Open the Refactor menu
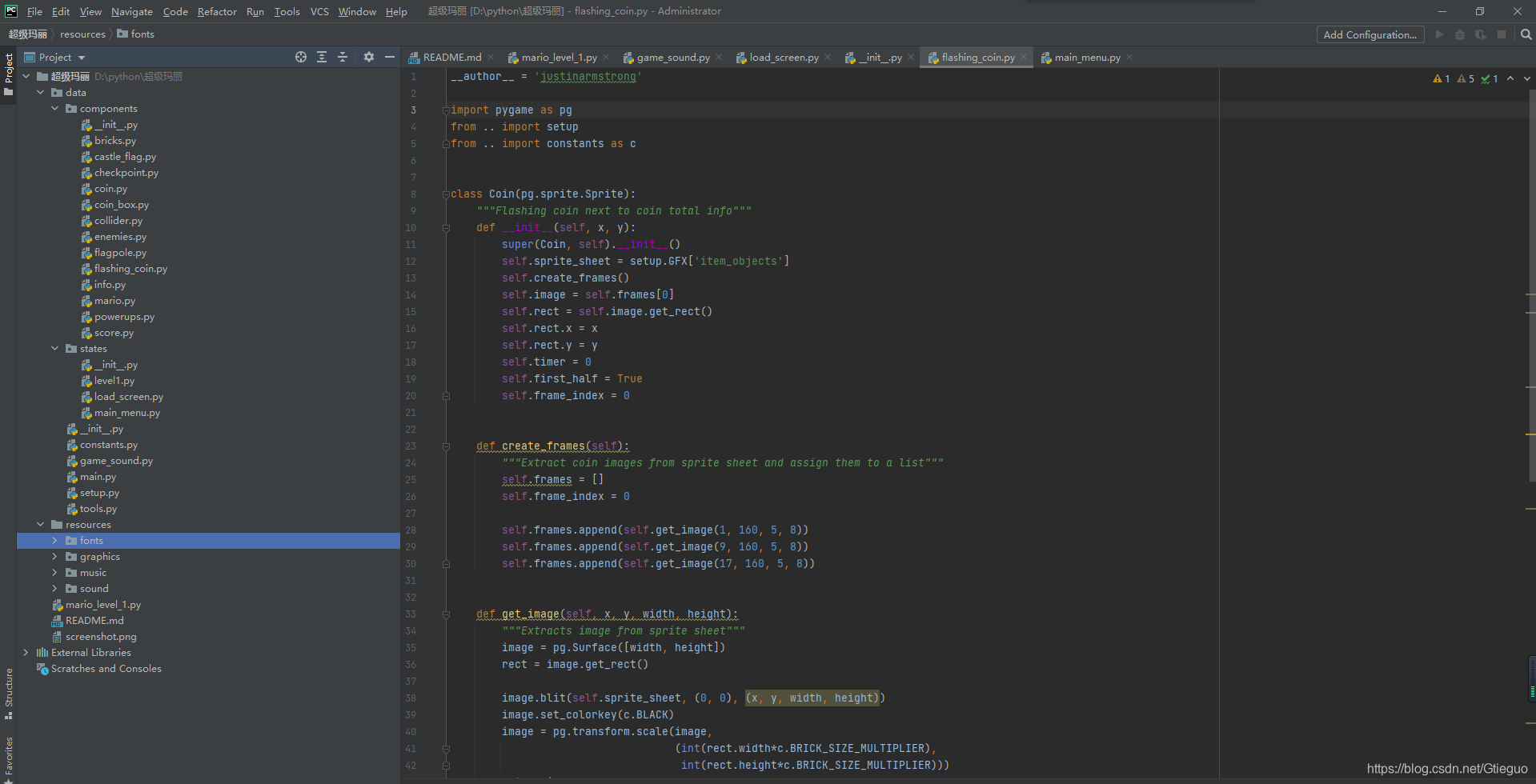1536x784 pixels. click(x=217, y=11)
